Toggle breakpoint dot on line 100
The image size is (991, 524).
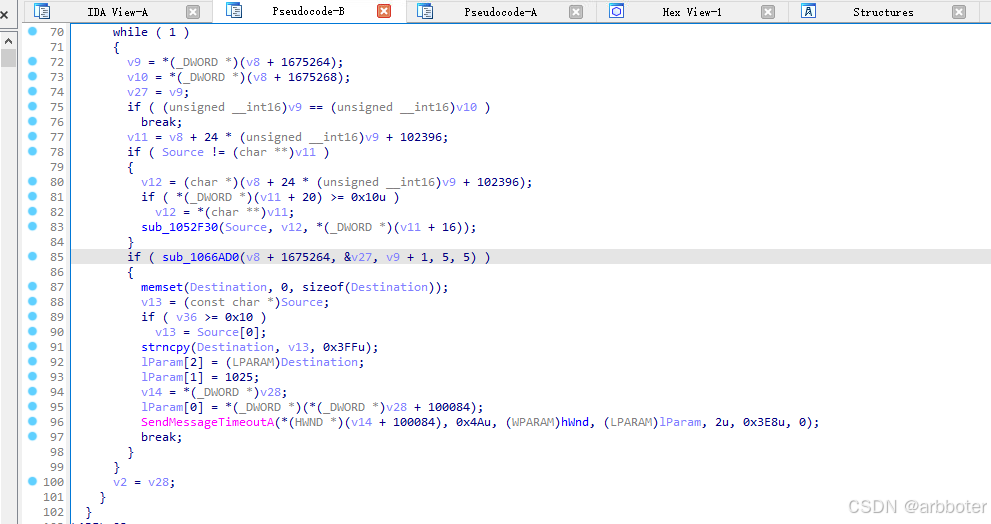[x=32, y=481]
